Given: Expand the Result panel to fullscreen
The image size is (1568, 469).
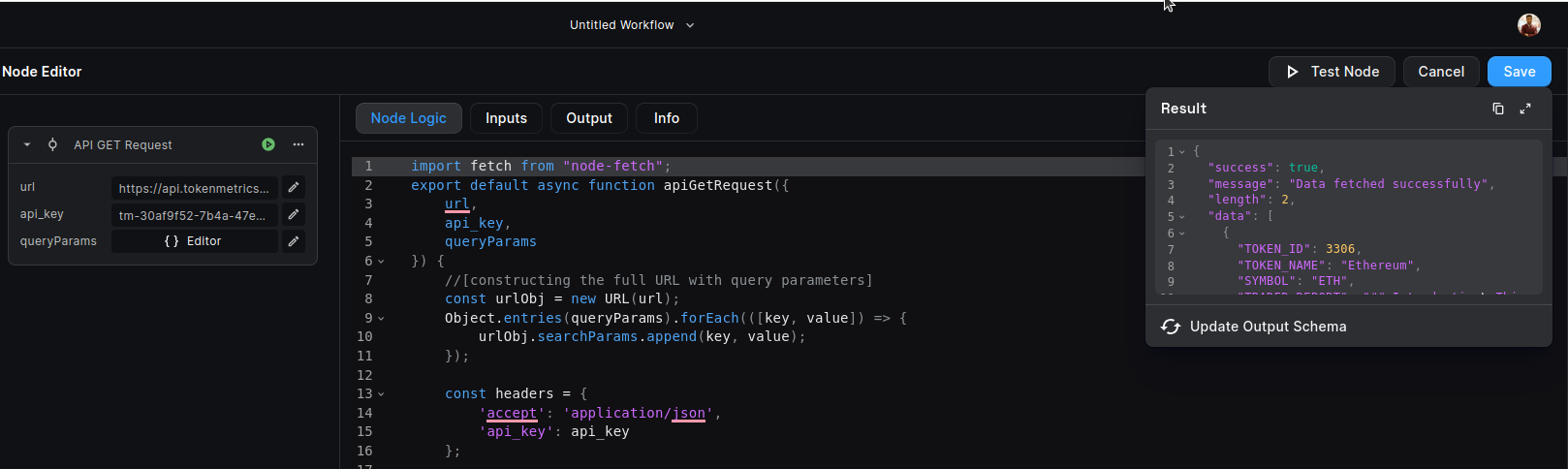Looking at the screenshot, I should pyautogui.click(x=1525, y=109).
